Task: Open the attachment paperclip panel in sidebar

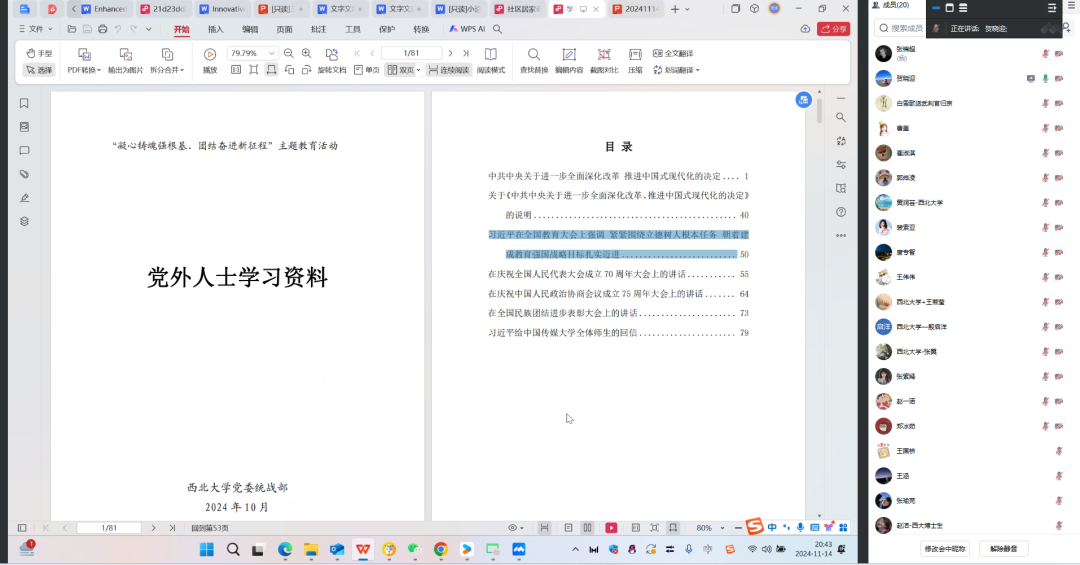Action: coord(24,174)
